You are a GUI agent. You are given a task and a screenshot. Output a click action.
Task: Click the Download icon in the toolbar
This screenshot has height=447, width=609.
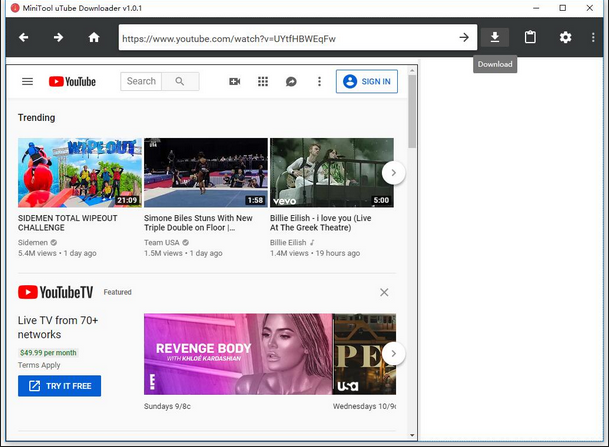[495, 37]
